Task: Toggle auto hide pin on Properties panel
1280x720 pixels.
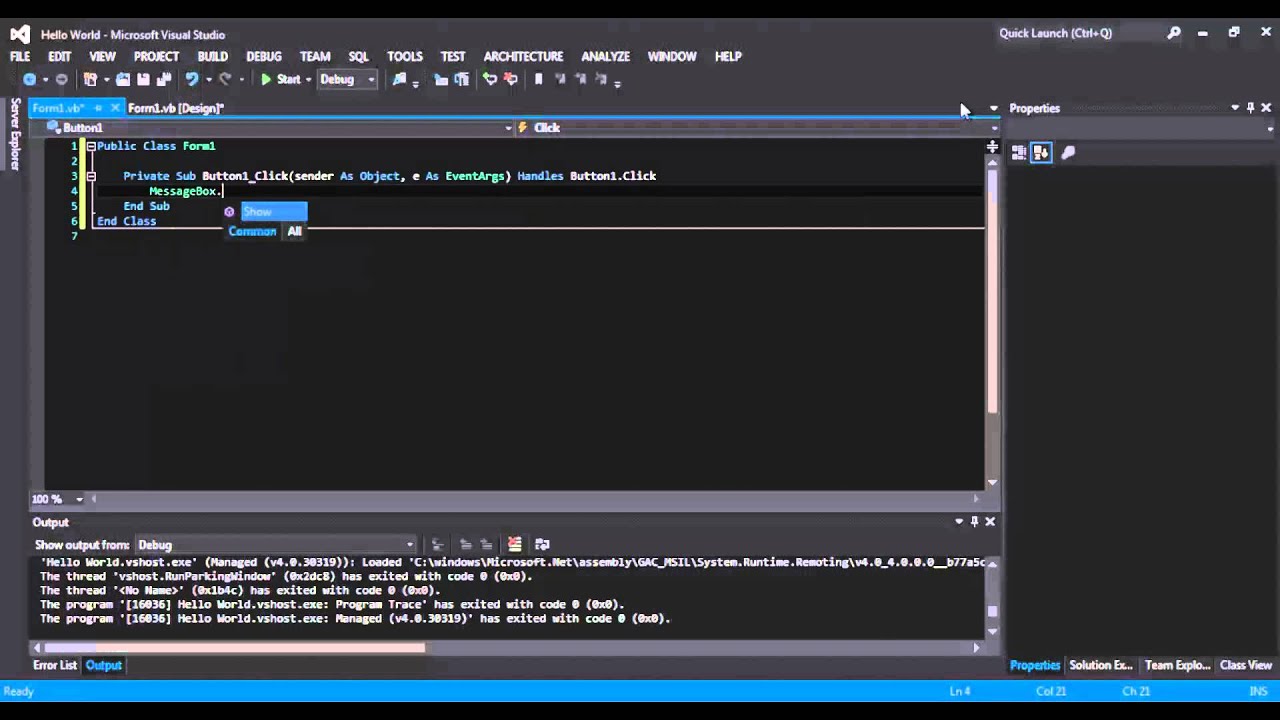Action: pyautogui.click(x=1250, y=108)
